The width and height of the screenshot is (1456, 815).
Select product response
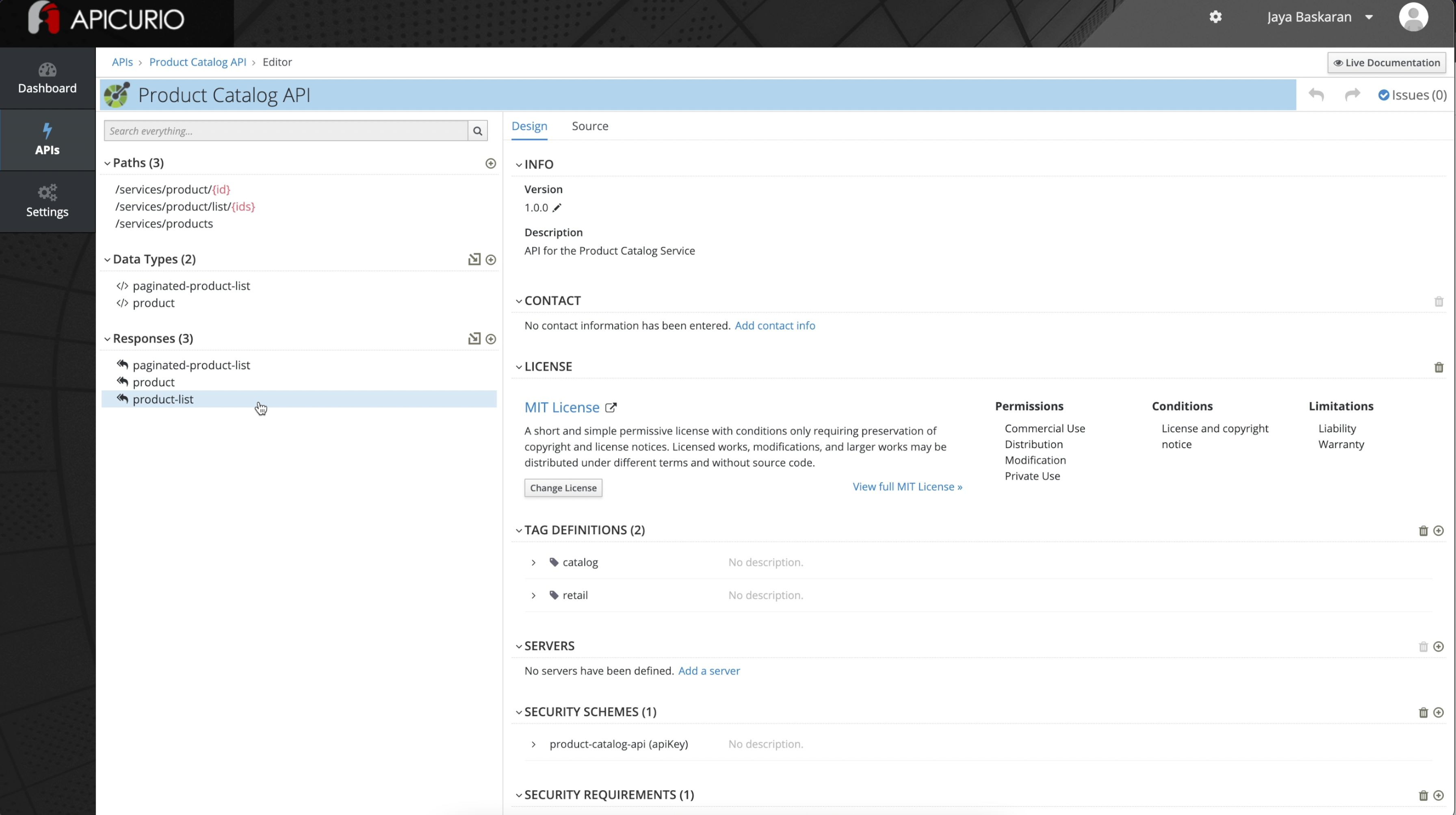click(x=153, y=382)
